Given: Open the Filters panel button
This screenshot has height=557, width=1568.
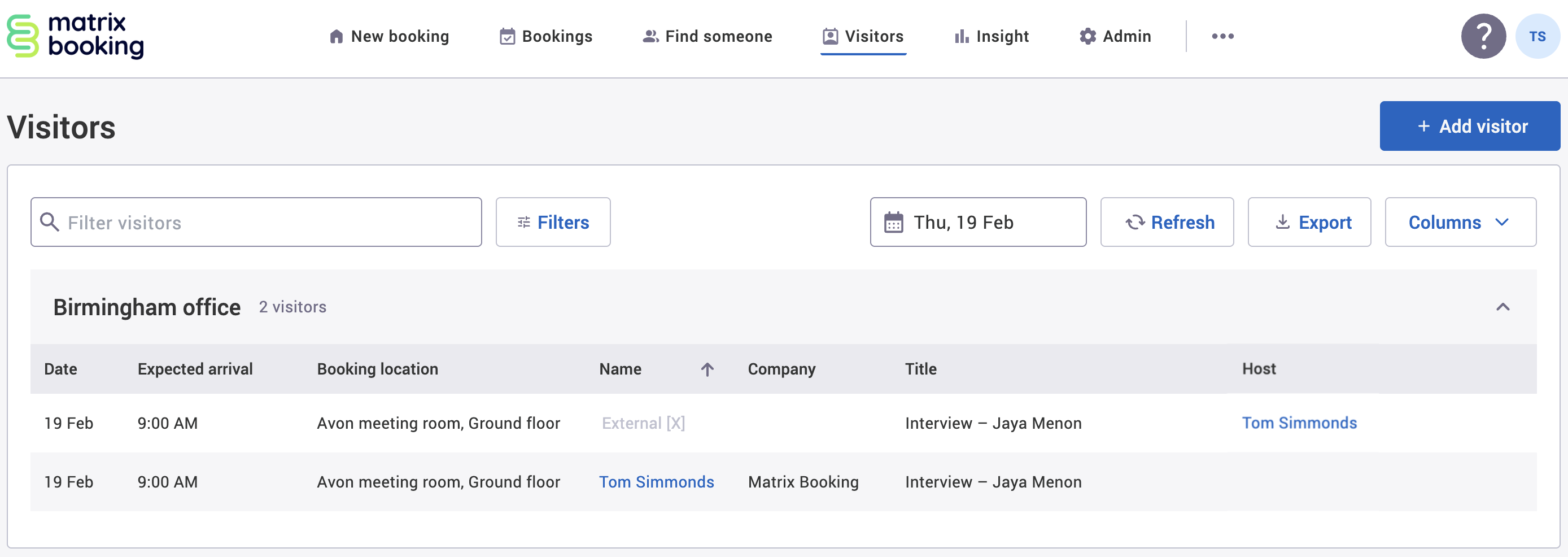Looking at the screenshot, I should pos(553,223).
